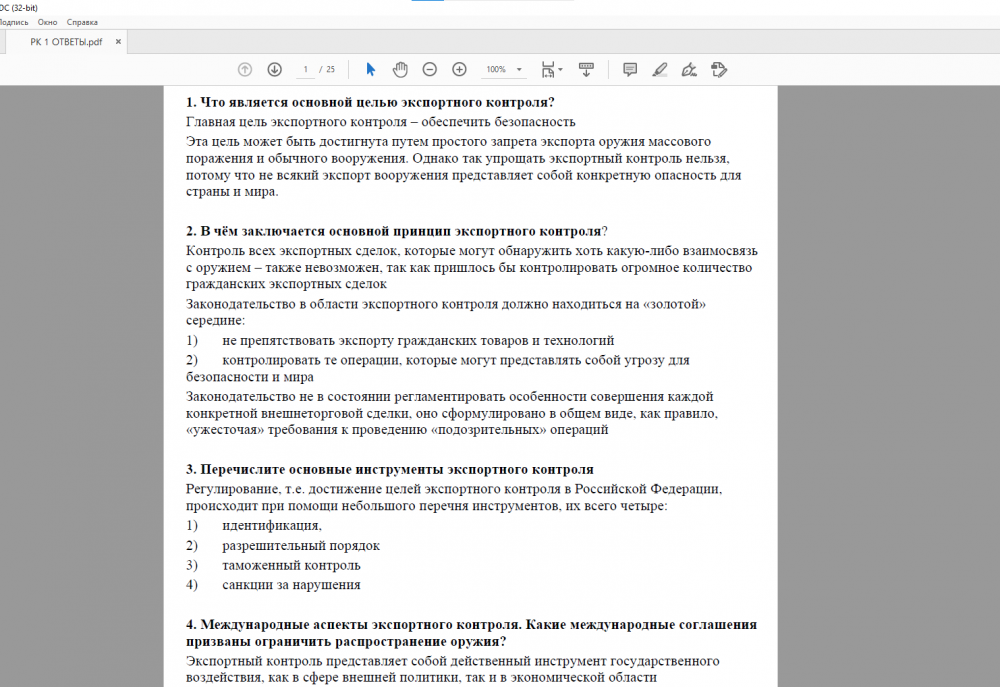Image resolution: width=1000 pixels, height=687 pixels.
Task: Click the heading of question 3 in document
Action: (390, 469)
